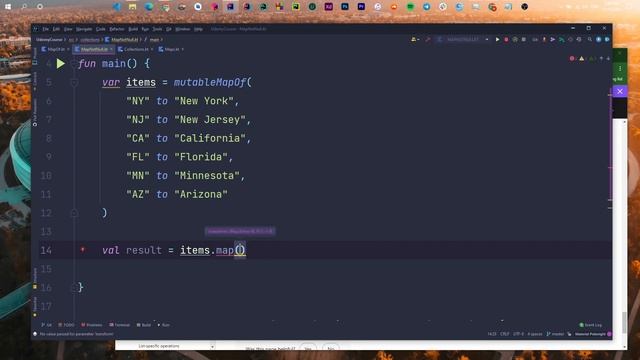
Task: Open the master branch selector
Action: point(555,334)
